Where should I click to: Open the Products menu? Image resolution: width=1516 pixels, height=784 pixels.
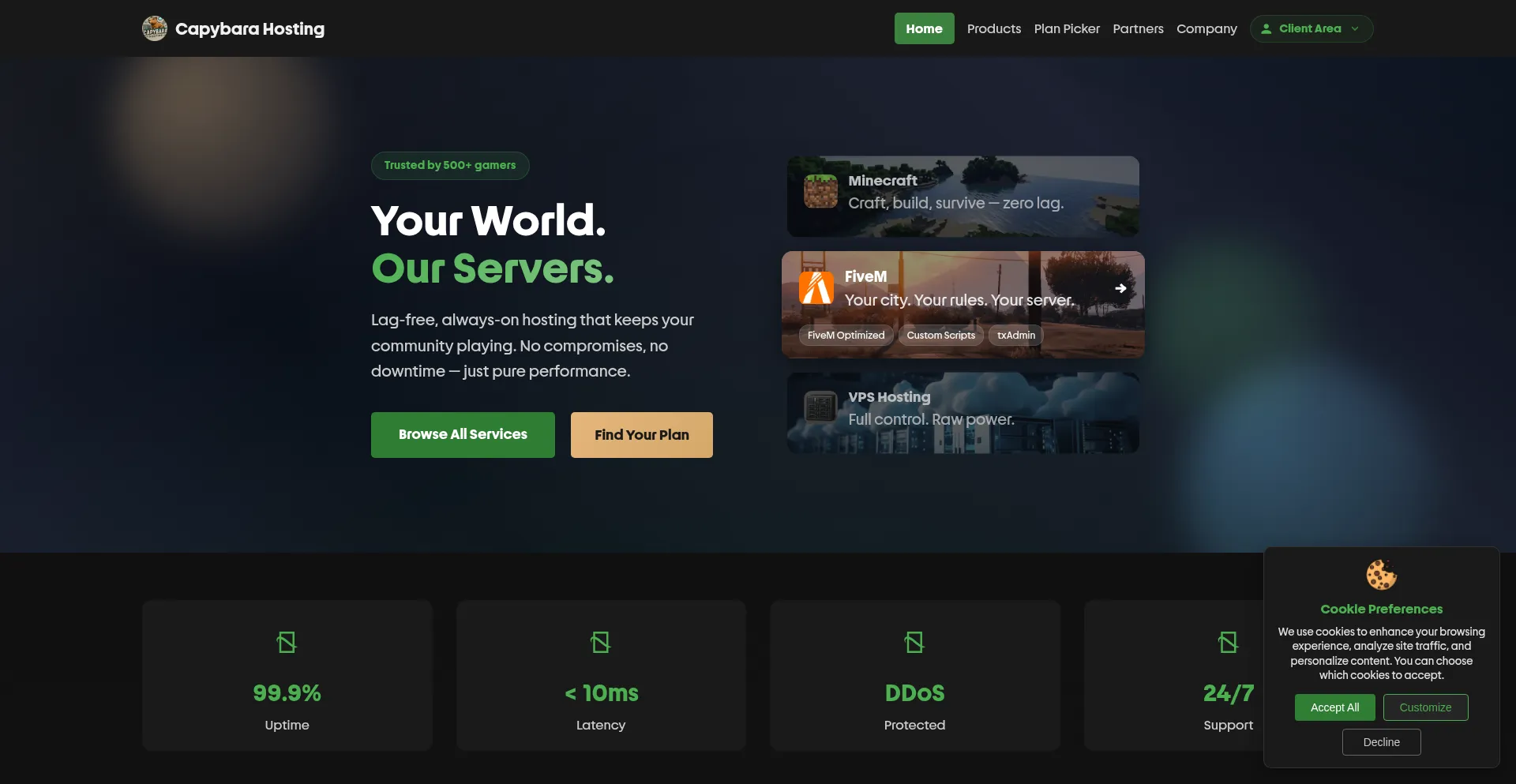pos(994,28)
